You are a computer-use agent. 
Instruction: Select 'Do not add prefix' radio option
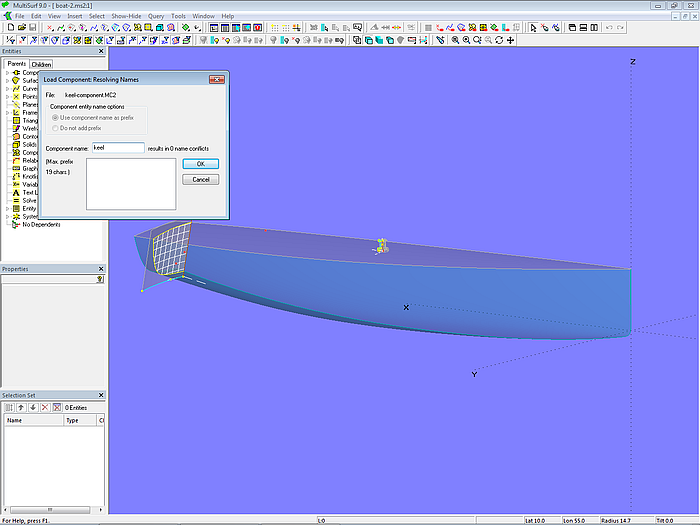[x=56, y=128]
